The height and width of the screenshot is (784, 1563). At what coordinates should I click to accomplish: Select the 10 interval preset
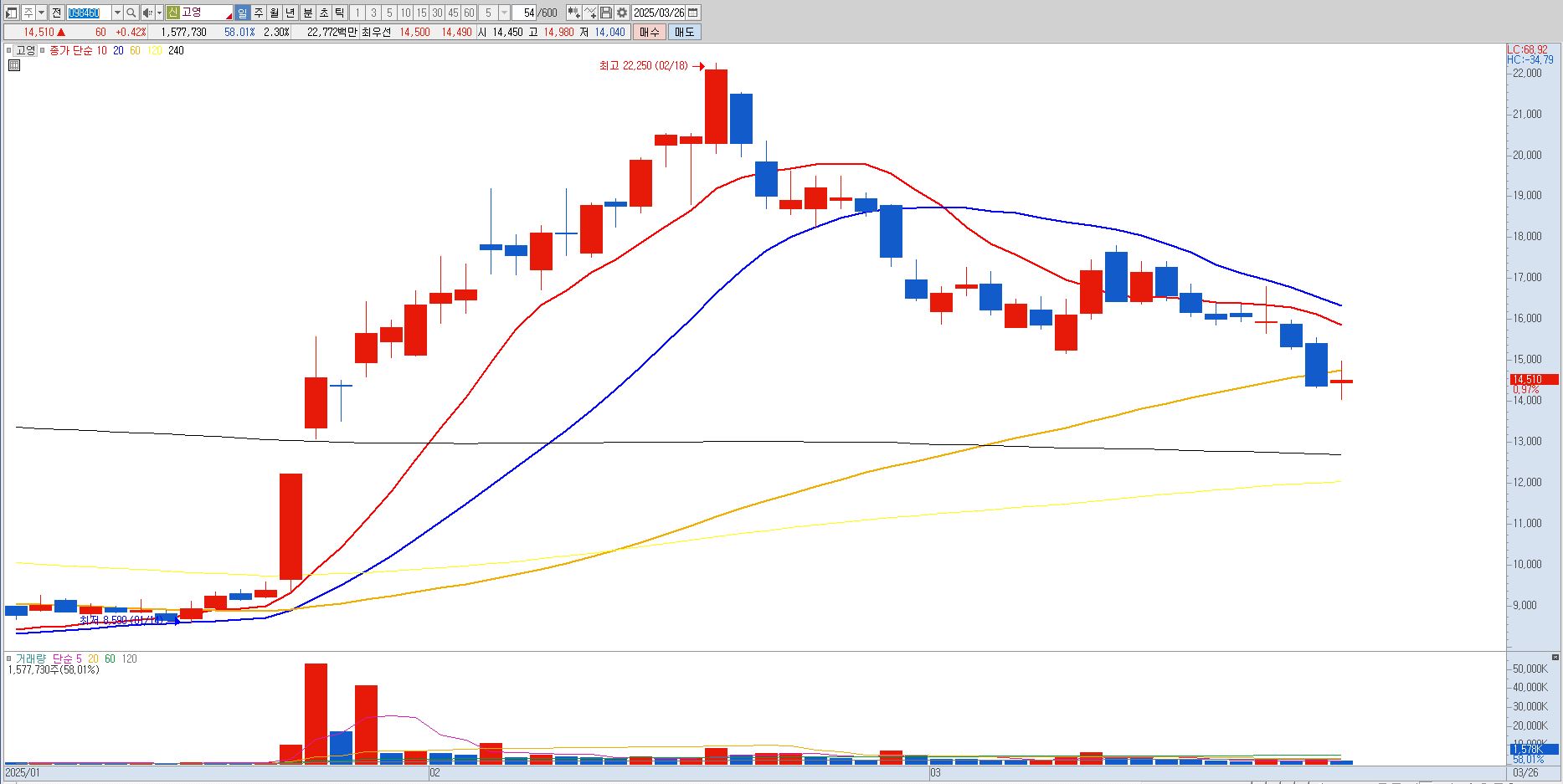pyautogui.click(x=405, y=13)
